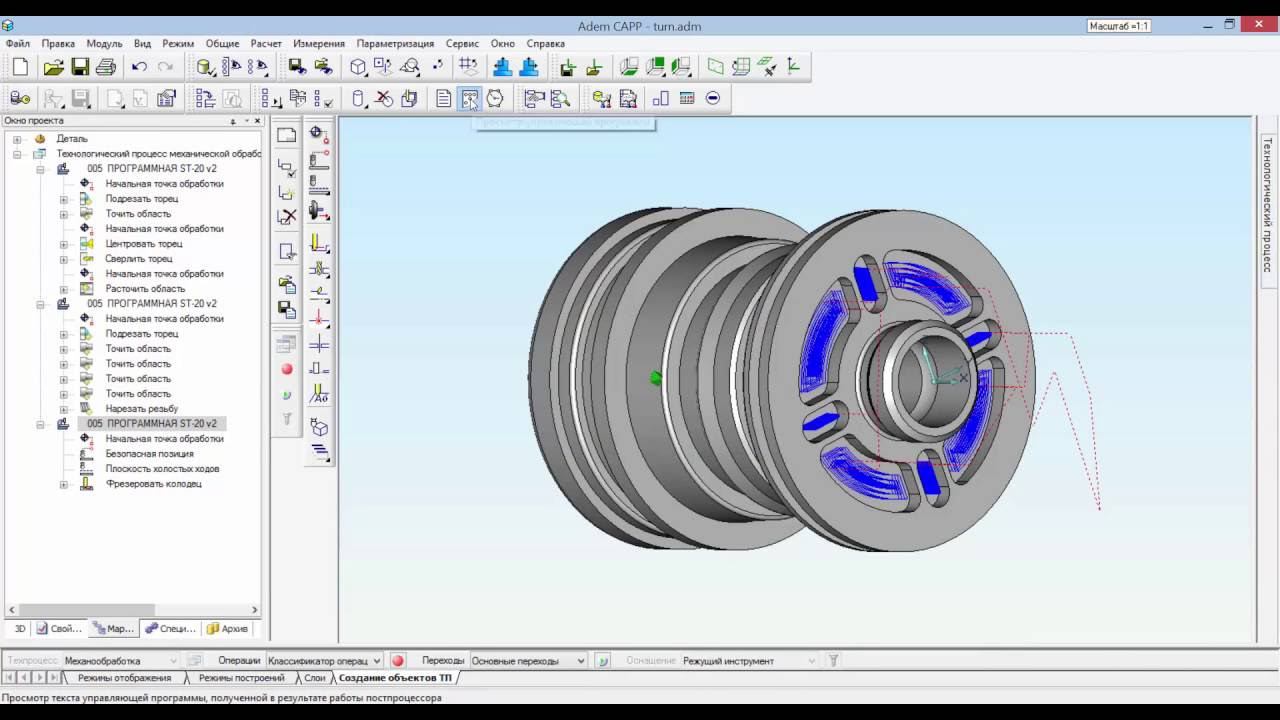
Task: Click the red ball icon in vertical toolbar
Action: 287,369
